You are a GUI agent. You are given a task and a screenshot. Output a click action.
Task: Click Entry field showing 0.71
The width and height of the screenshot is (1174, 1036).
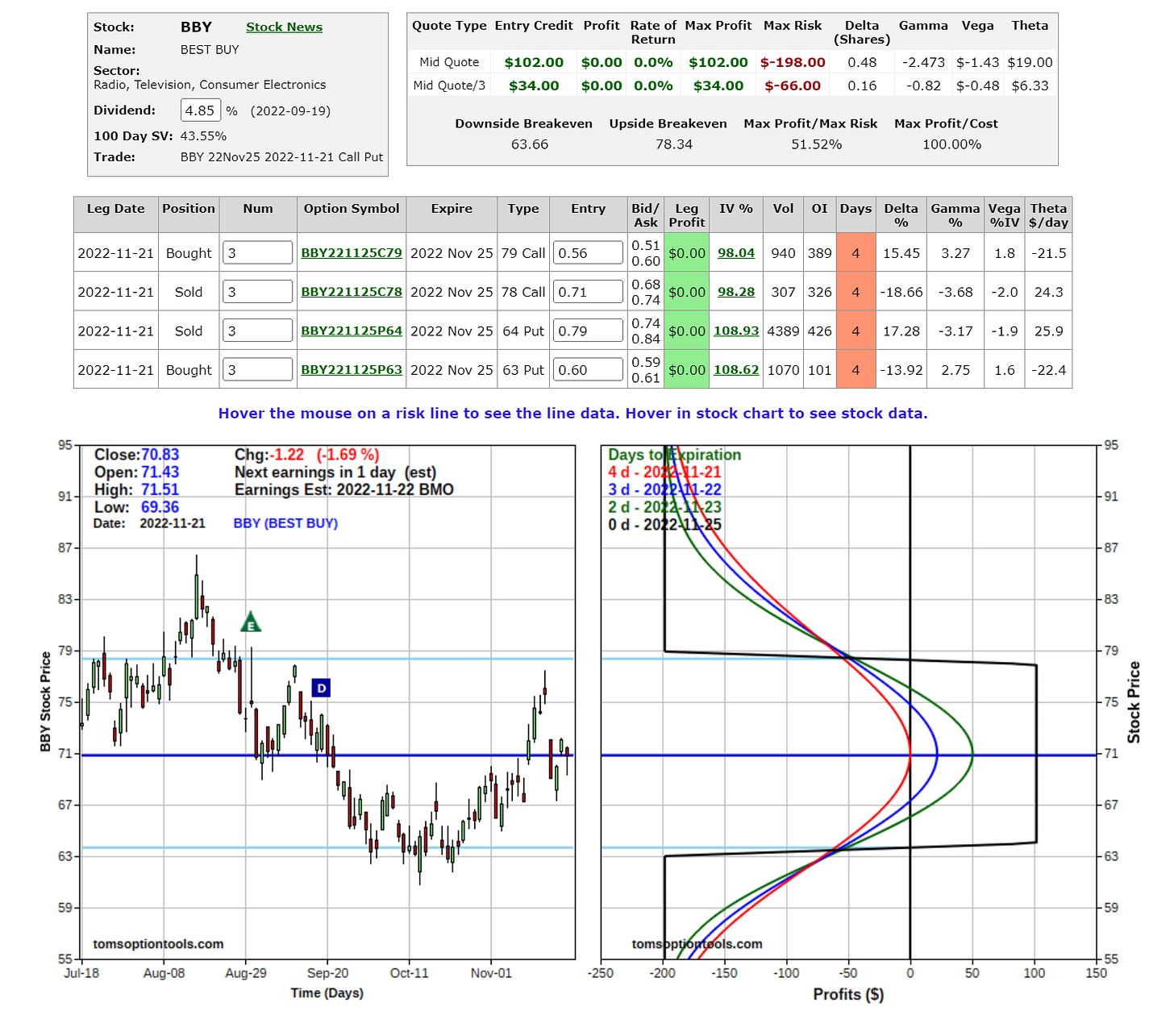click(x=589, y=291)
